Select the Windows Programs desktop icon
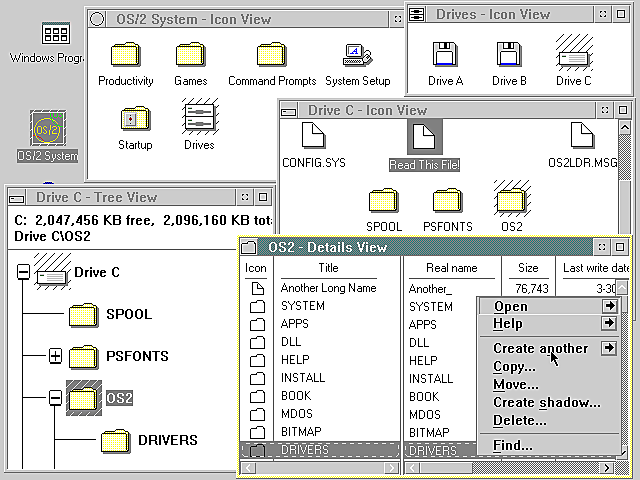640x480 pixels. click(x=56, y=33)
